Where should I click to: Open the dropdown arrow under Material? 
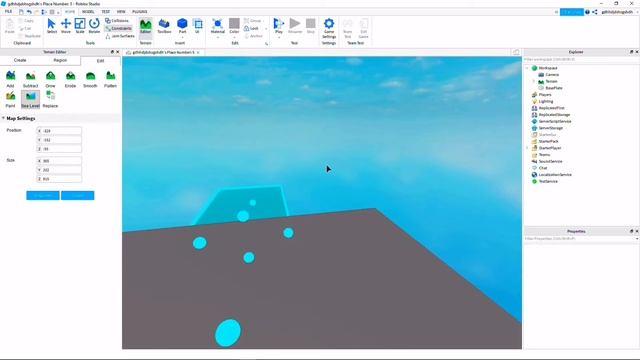pos(218,37)
